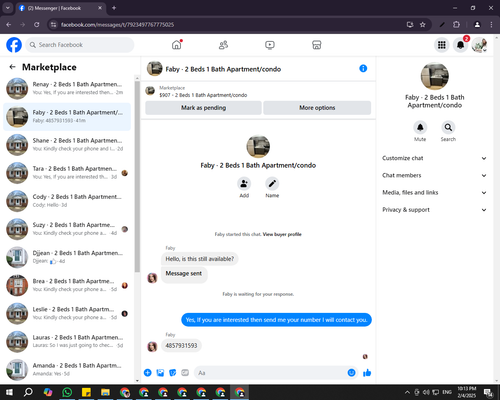Select the Messenger | Facebook browser tab
Screen dimensions: 500x400
(x=61, y=8)
